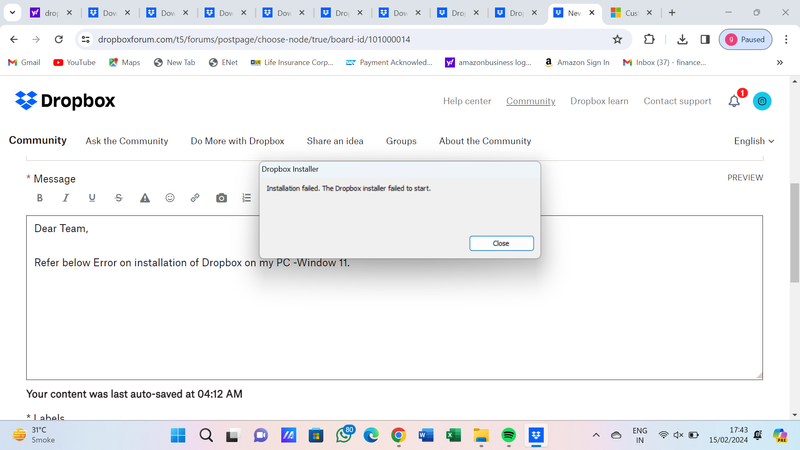The height and width of the screenshot is (450, 800).
Task: Select Ask the Community menu item
Action: pos(127,141)
